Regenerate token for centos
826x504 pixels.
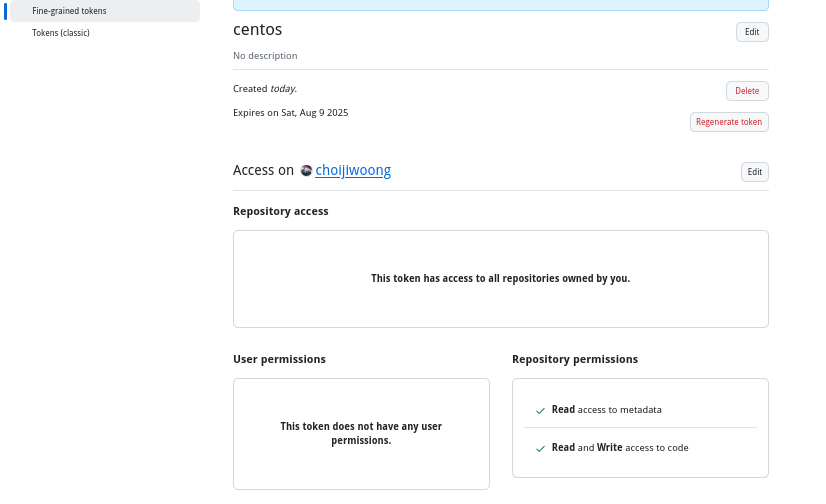(729, 122)
